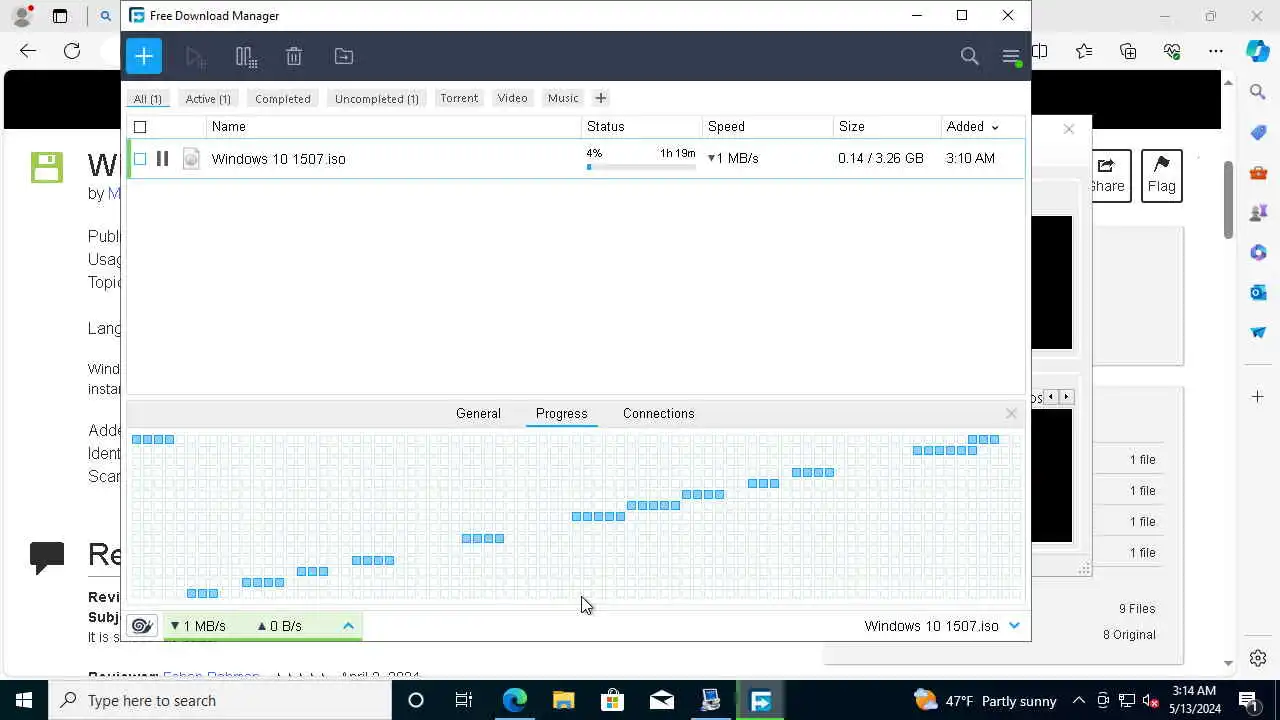
Task: Close the download details bottom panel
Action: click(x=1011, y=413)
